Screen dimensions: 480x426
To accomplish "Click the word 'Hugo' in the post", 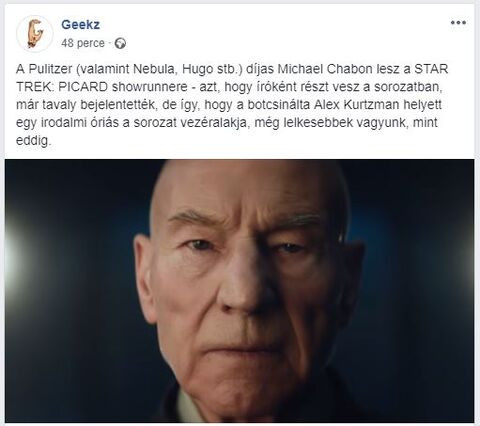I will click(196, 69).
